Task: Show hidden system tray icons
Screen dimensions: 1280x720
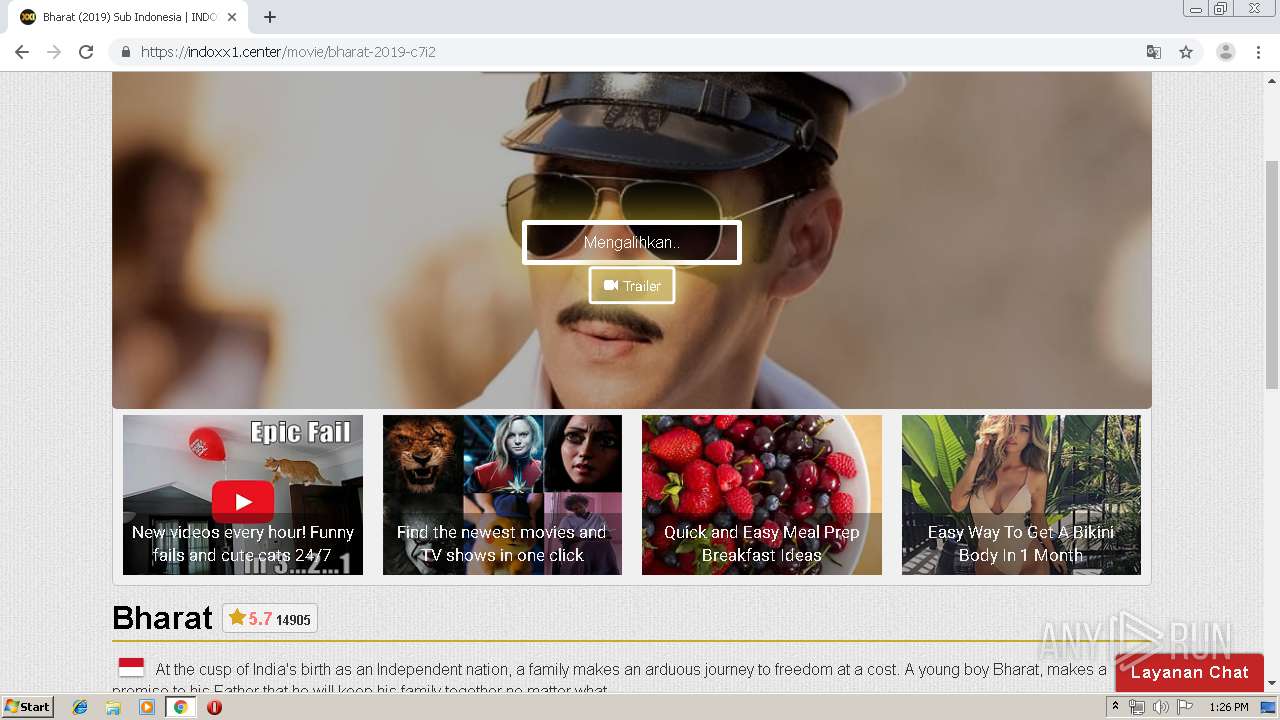Action: point(1115,707)
